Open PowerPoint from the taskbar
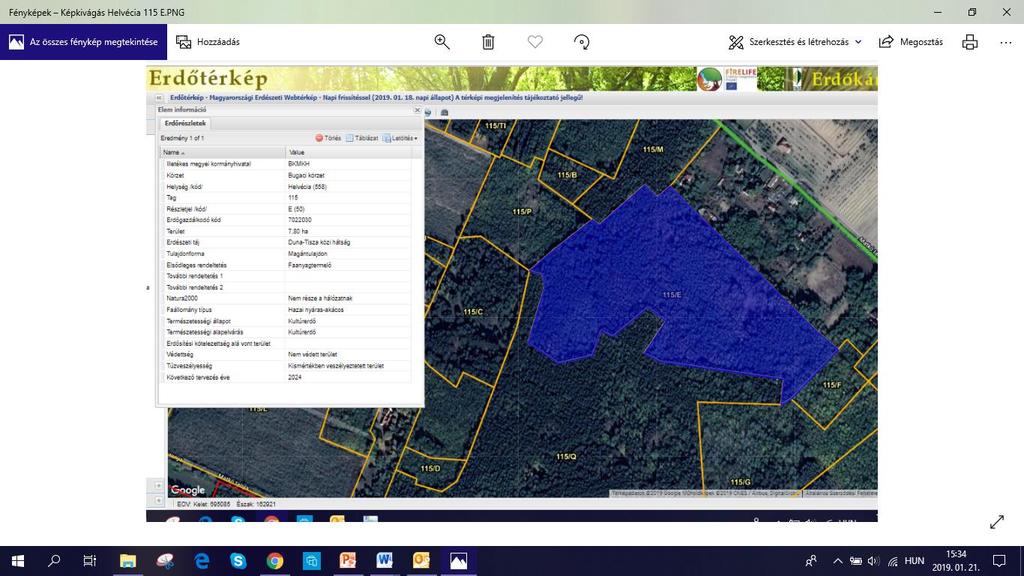Image resolution: width=1024 pixels, height=576 pixels. (347, 561)
